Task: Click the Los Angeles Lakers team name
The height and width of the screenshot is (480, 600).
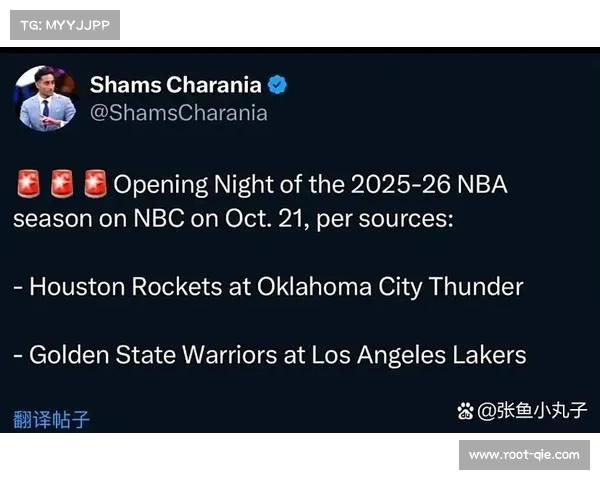Action: [419, 354]
